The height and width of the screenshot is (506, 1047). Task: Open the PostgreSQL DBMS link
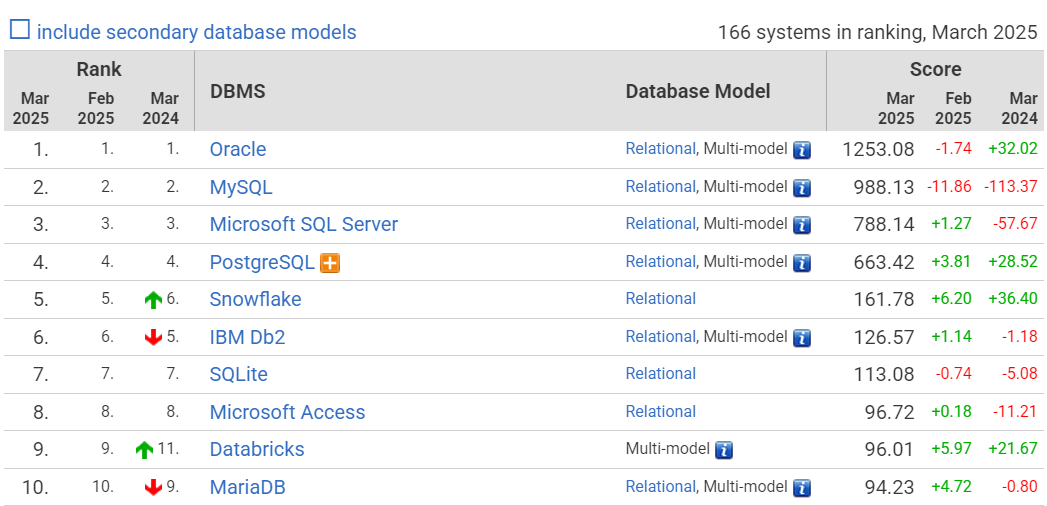[262, 262]
